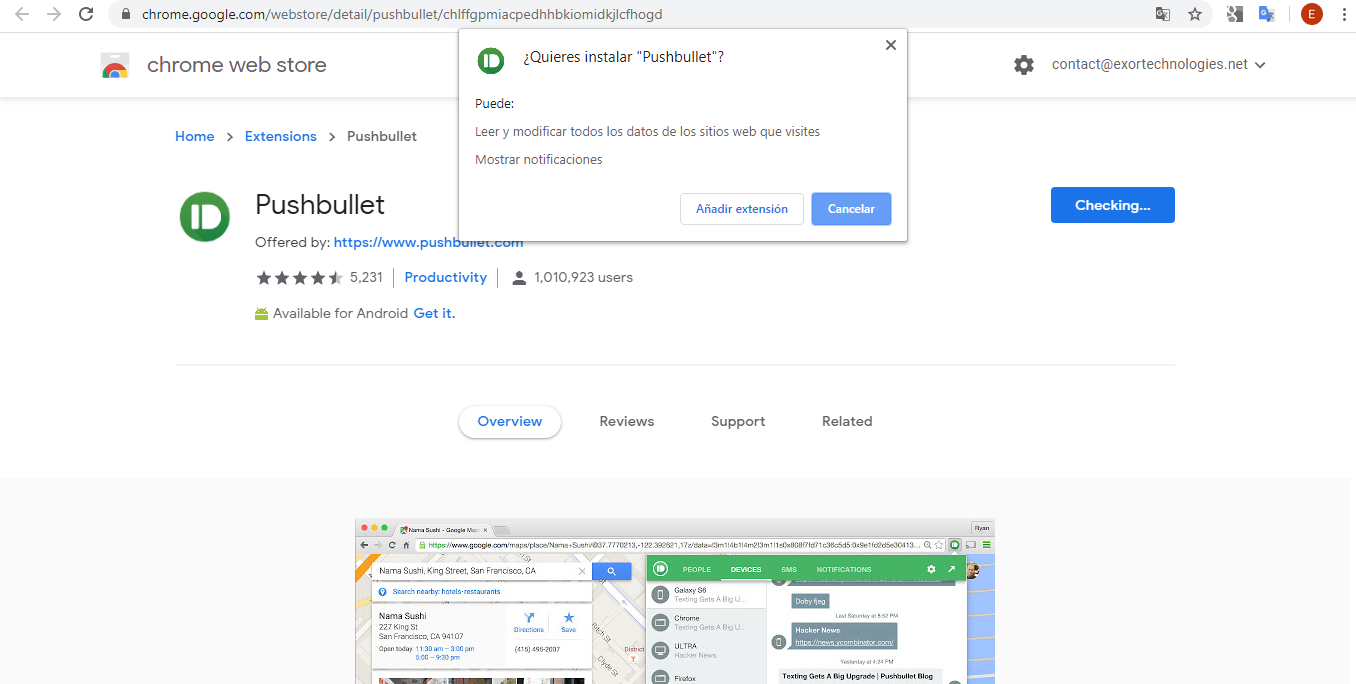This screenshot has height=684, width=1356.
Task: Click the star rating next to 5,231
Action: tap(300, 278)
